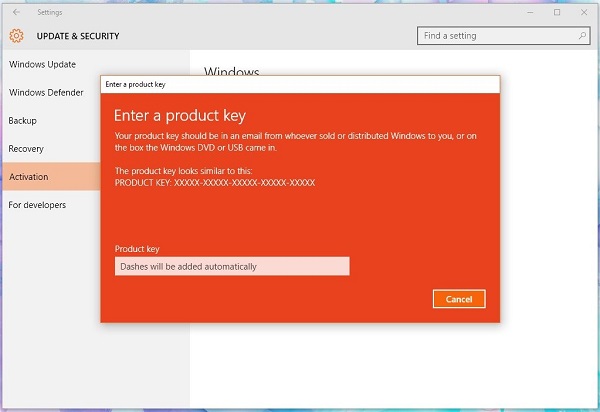Click the 'Product key' field label

[x=137, y=249]
